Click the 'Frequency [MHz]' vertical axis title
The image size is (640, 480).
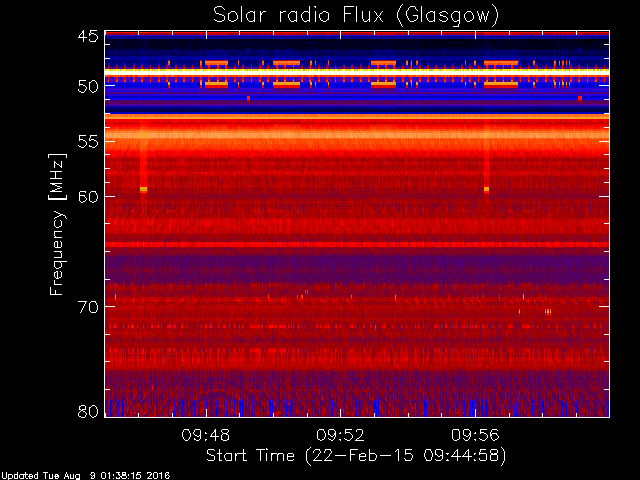coord(57,224)
